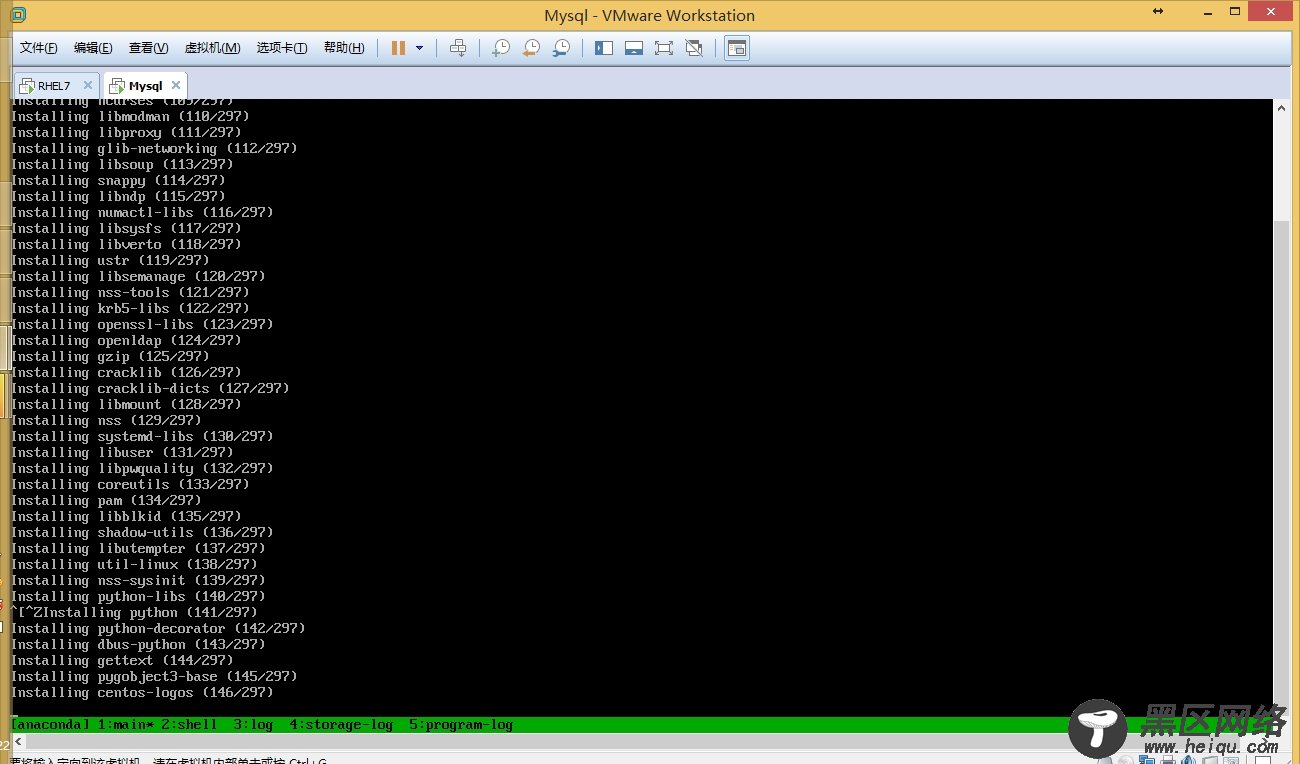This screenshot has width=1300, height=764.
Task: Click the vertical scrollbar thumb of the console
Action: coord(1282,461)
